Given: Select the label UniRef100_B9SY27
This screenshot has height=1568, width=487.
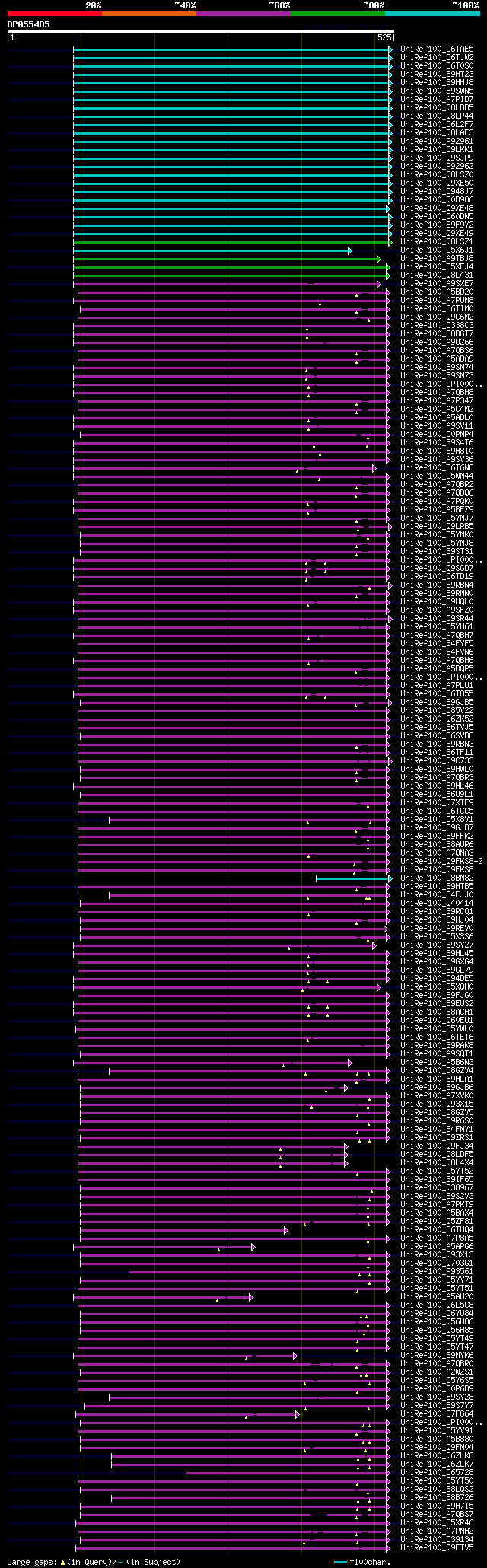Looking at the screenshot, I should click(437, 945).
